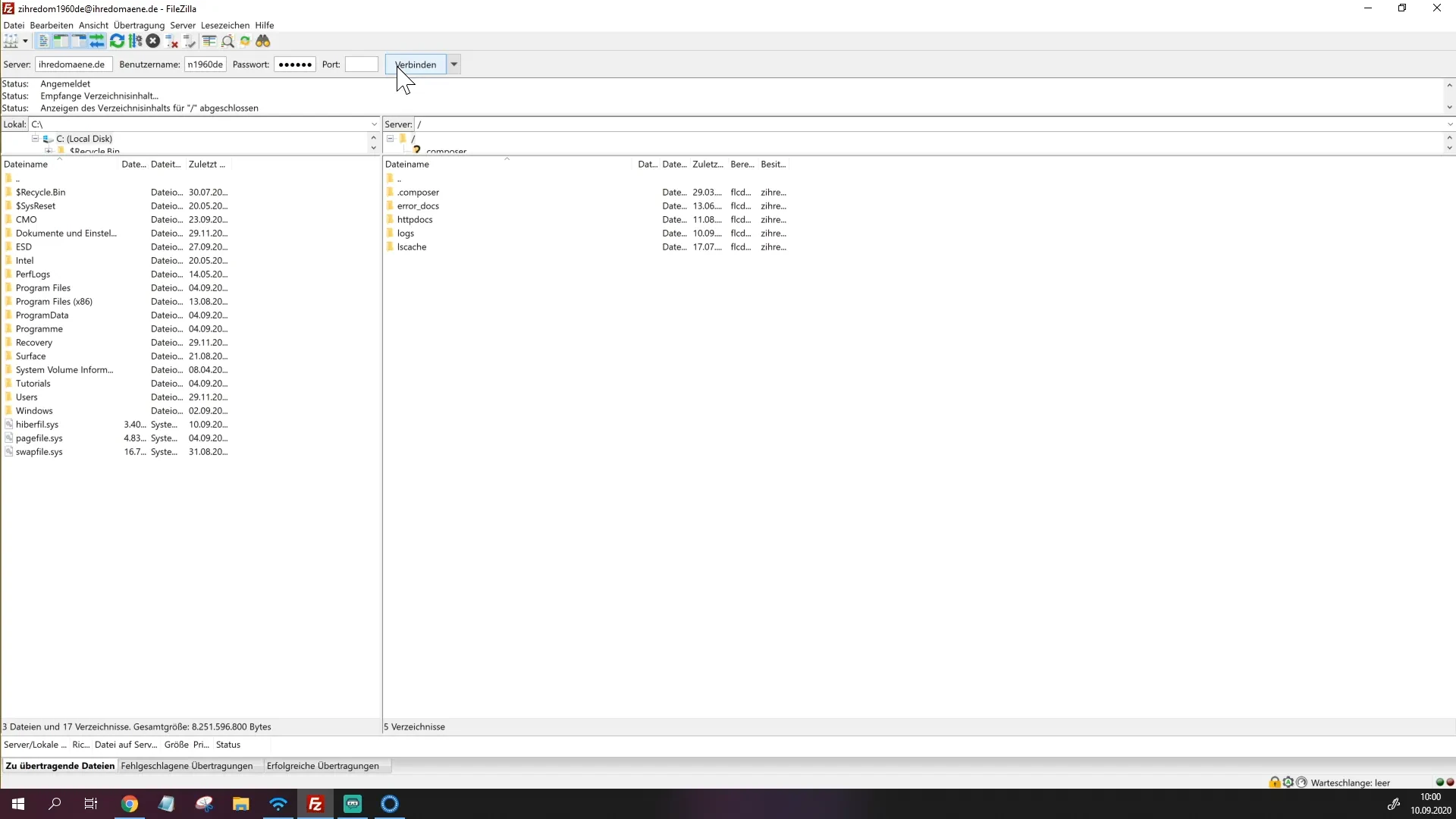Sort remote list by Besit... column

[773, 164]
